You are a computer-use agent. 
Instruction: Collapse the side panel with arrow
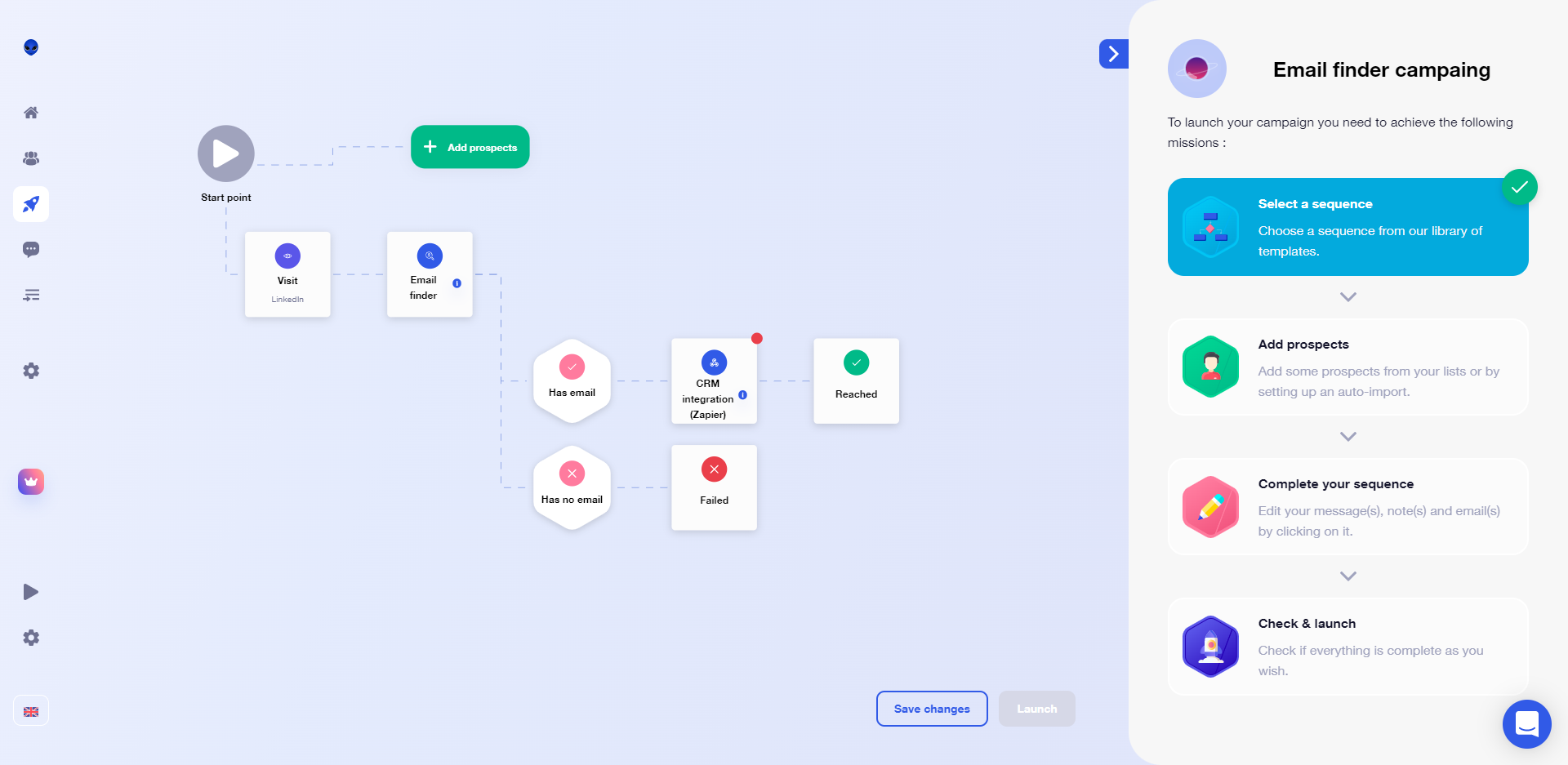(x=1114, y=54)
